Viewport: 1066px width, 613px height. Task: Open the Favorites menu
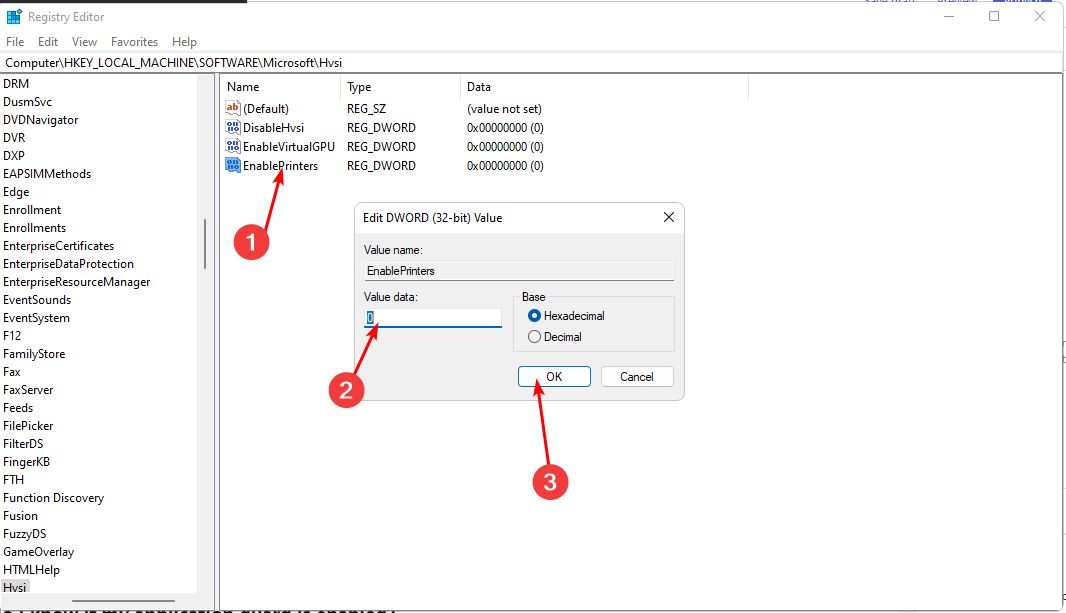[x=134, y=42]
